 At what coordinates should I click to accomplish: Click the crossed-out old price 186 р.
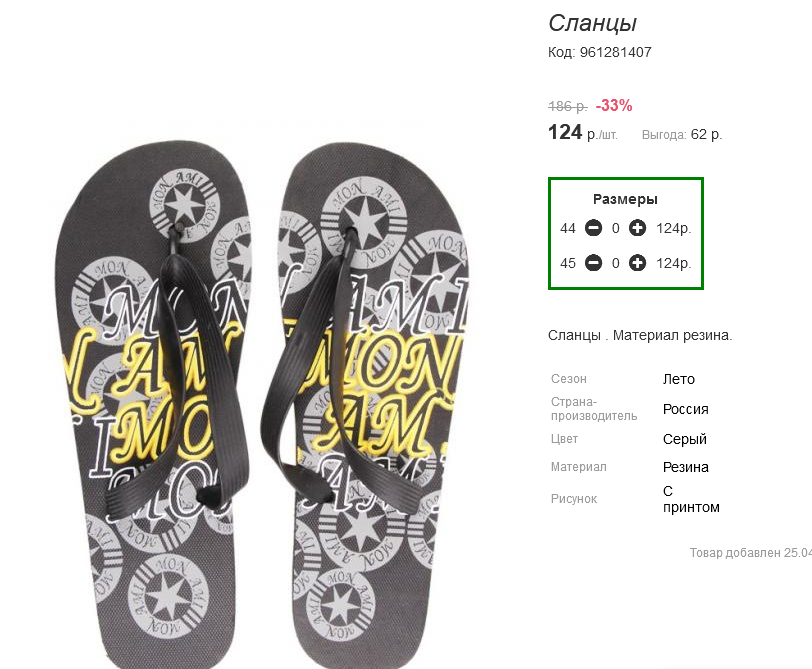568,107
